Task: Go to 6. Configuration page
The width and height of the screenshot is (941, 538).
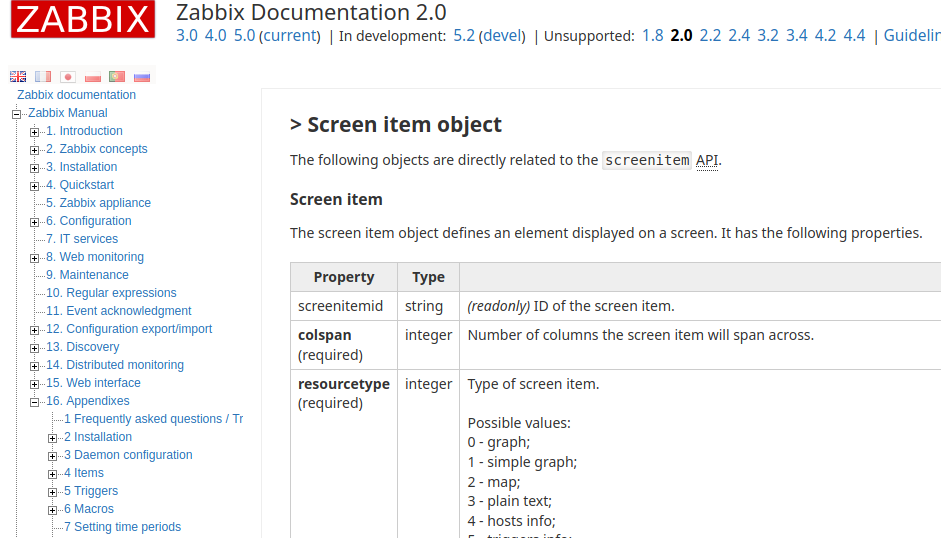Action: pyautogui.click(x=89, y=221)
